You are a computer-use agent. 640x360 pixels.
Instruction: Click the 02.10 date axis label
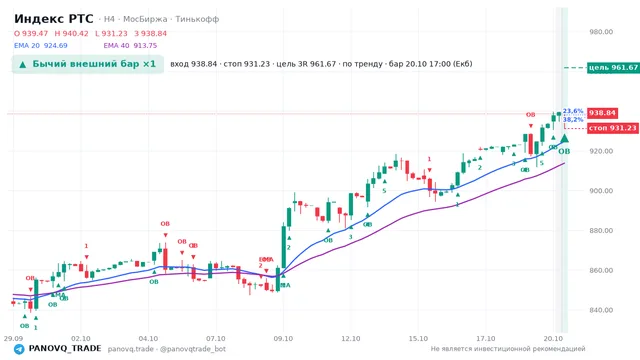click(x=80, y=338)
